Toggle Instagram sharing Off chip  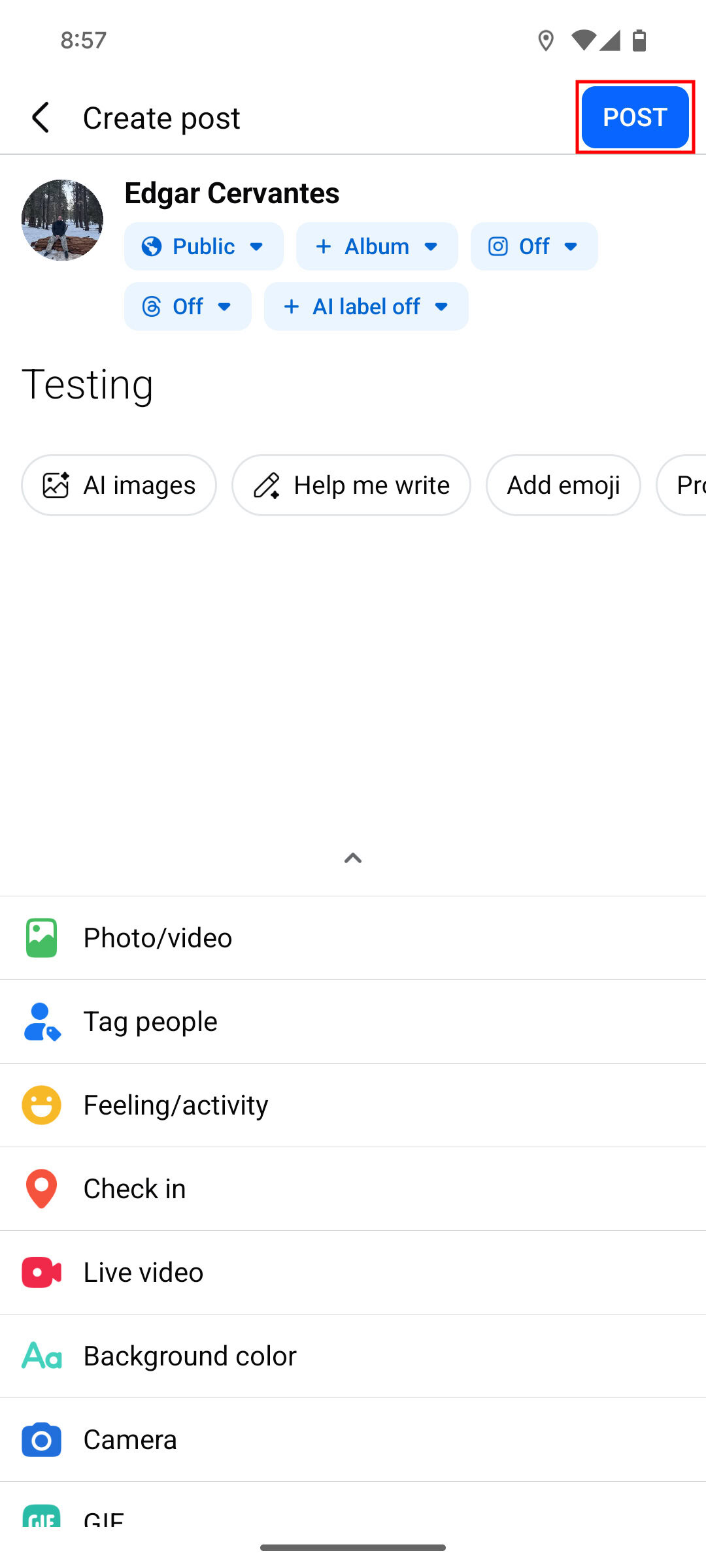point(533,246)
